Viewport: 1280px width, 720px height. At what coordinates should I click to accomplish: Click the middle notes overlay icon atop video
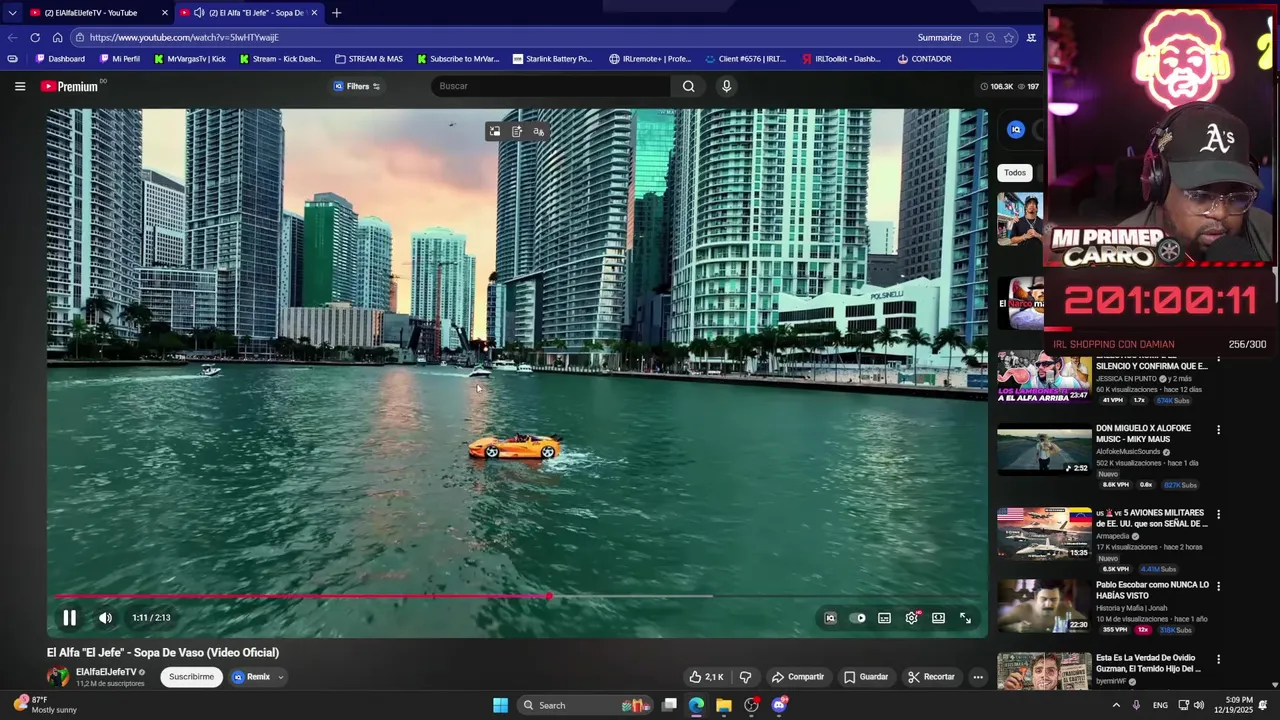click(x=517, y=132)
